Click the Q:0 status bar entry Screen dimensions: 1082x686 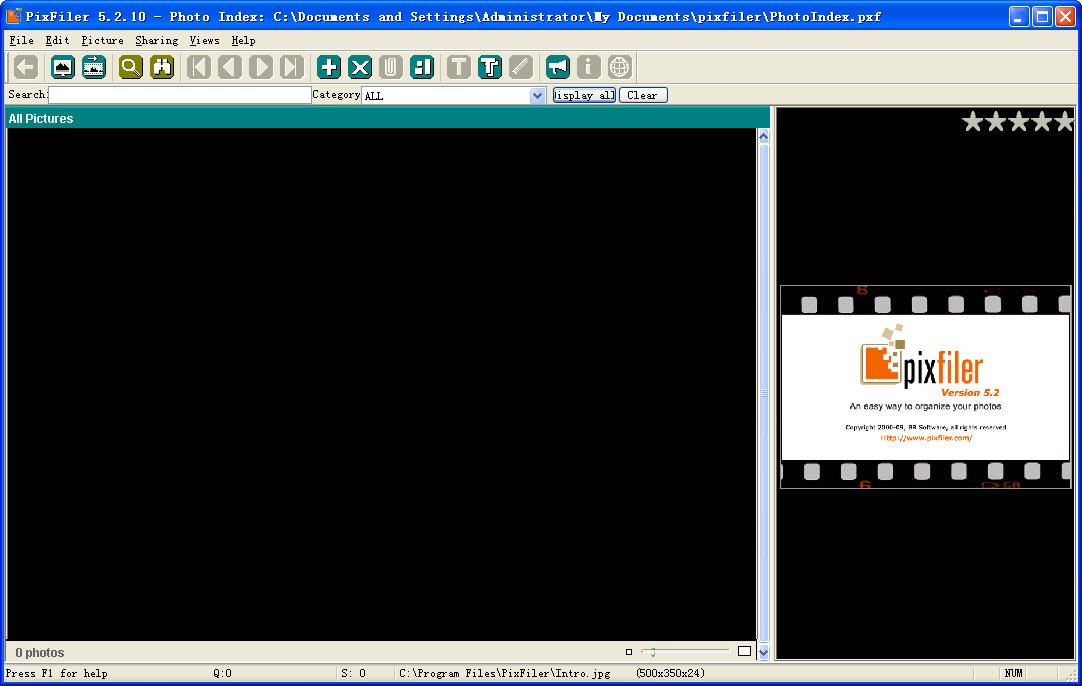coord(222,673)
